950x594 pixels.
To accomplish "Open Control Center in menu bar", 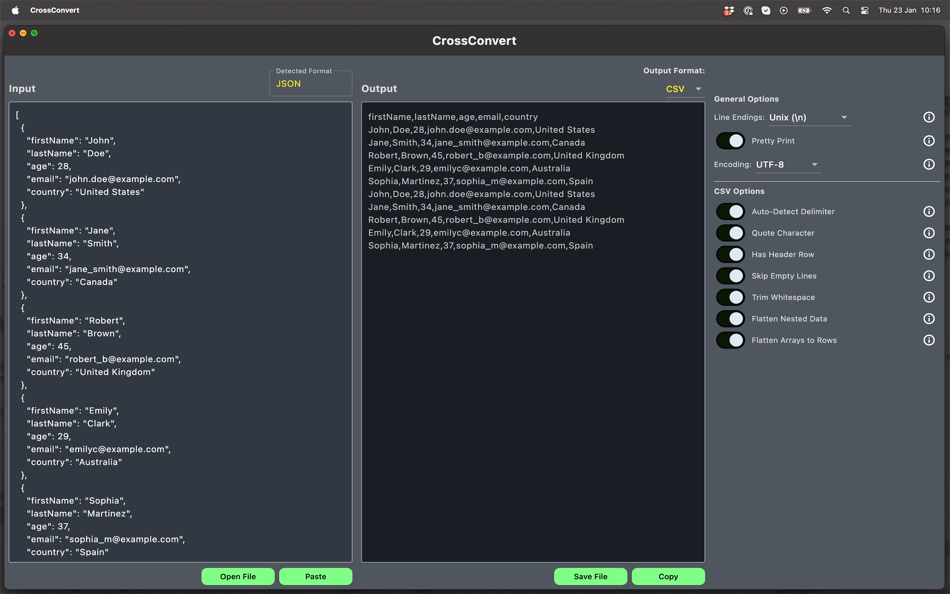I will coord(865,10).
